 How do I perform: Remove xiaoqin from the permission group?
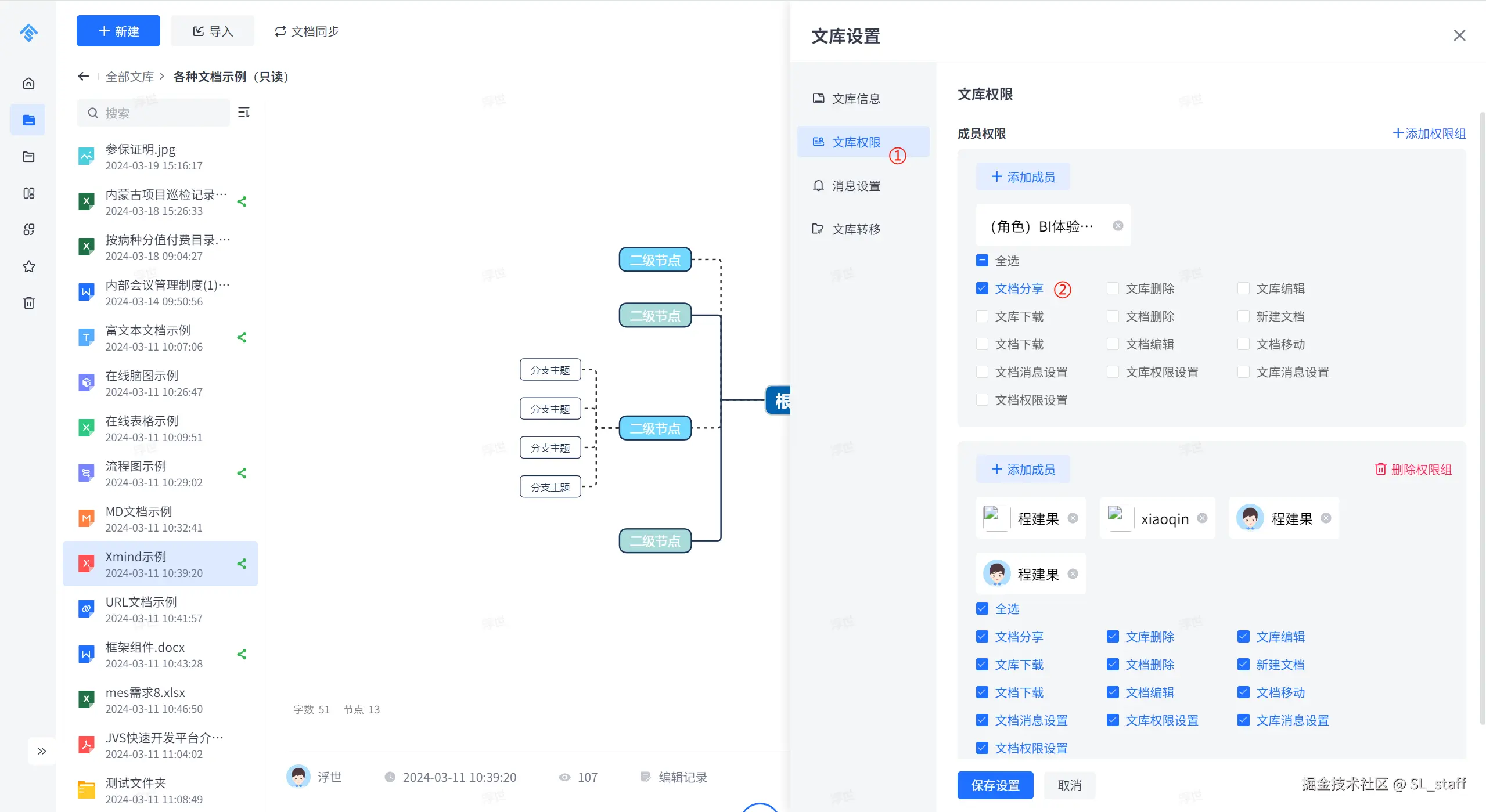[1203, 518]
